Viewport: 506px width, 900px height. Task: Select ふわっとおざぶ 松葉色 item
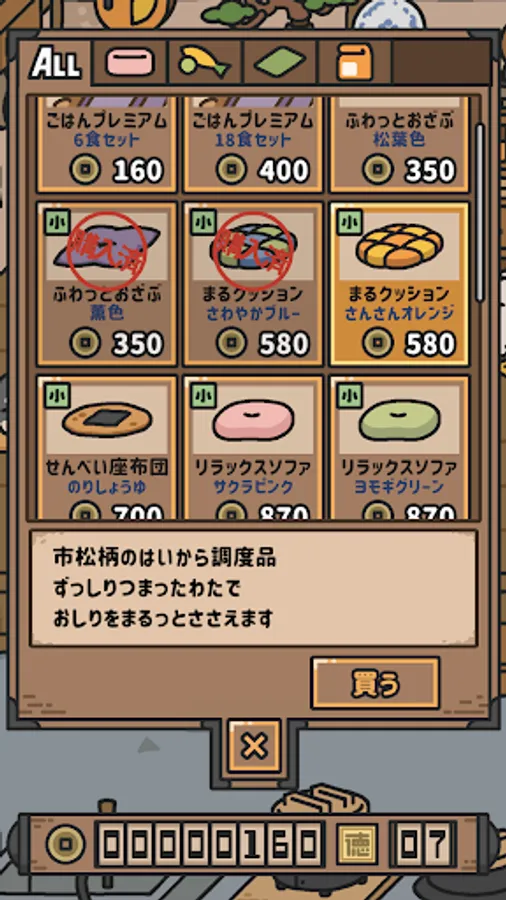(400, 145)
